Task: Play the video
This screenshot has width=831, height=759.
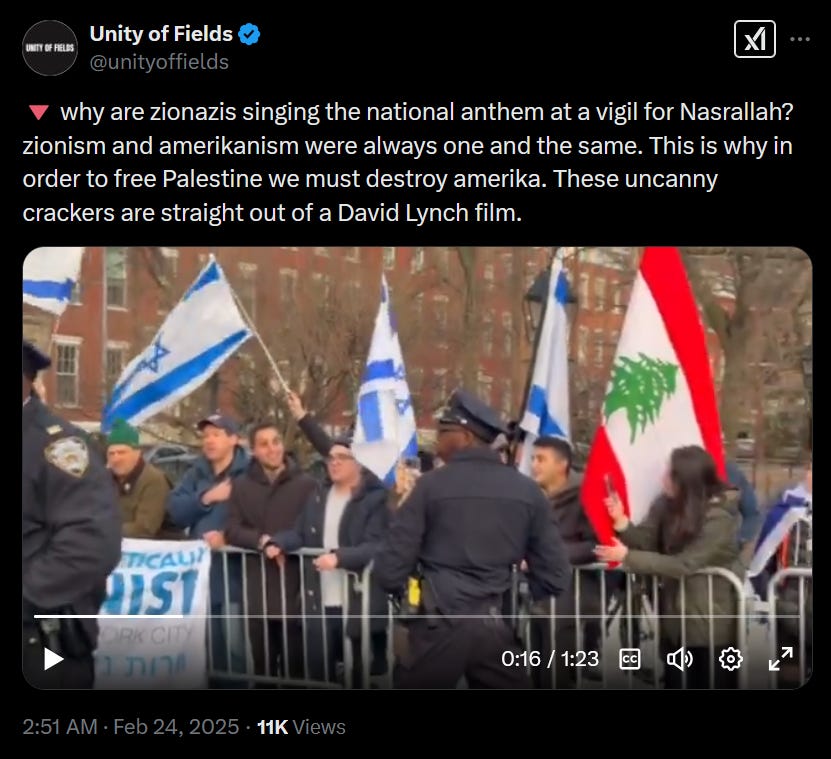Action: click(54, 659)
